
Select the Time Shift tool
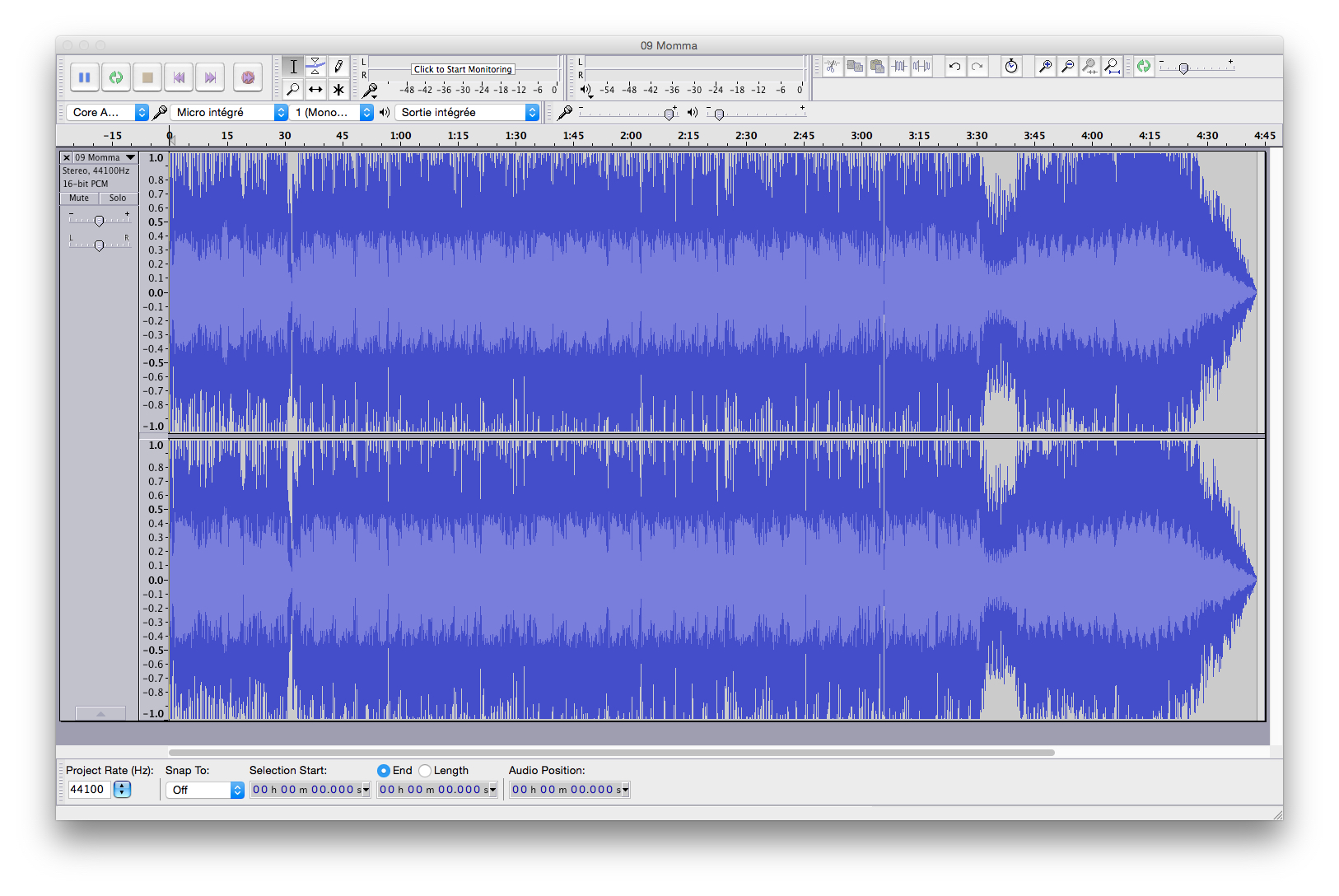pyautogui.click(x=315, y=89)
